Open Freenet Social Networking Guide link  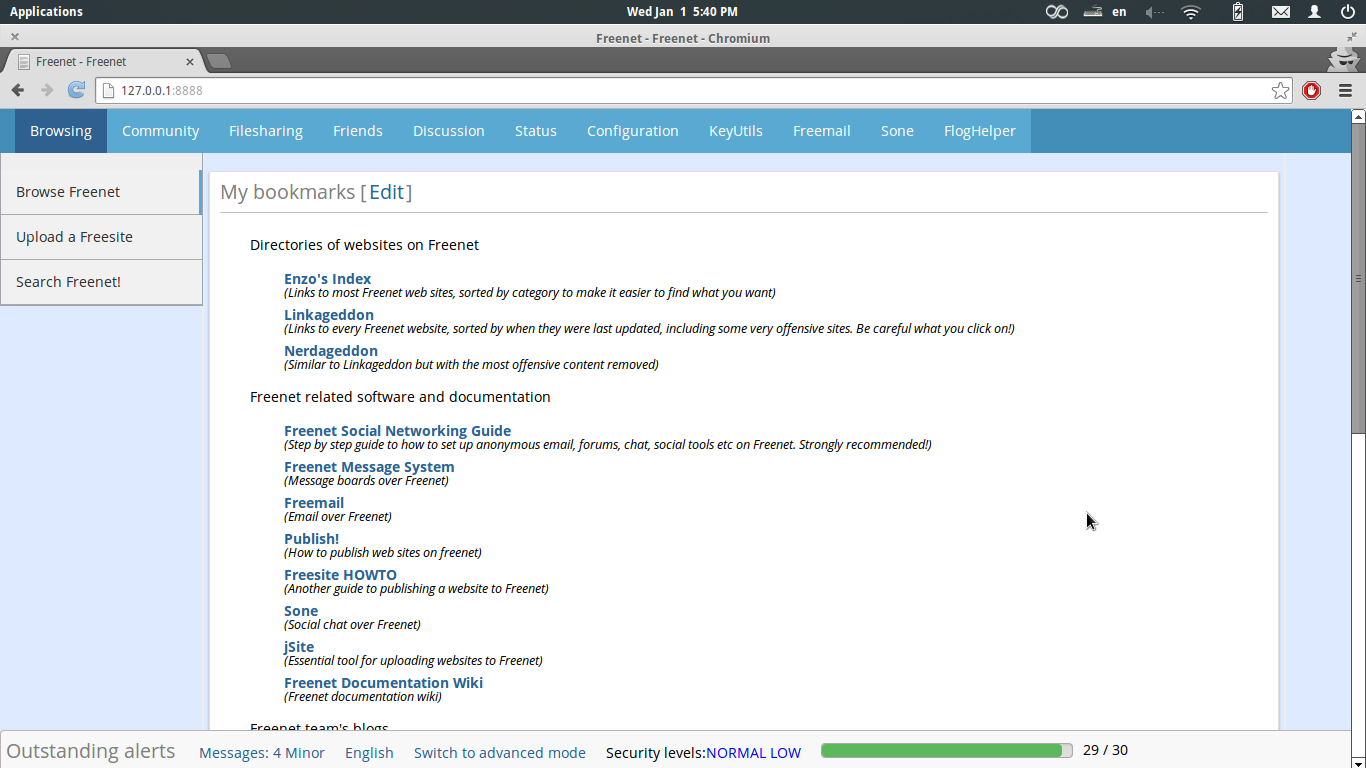click(397, 431)
